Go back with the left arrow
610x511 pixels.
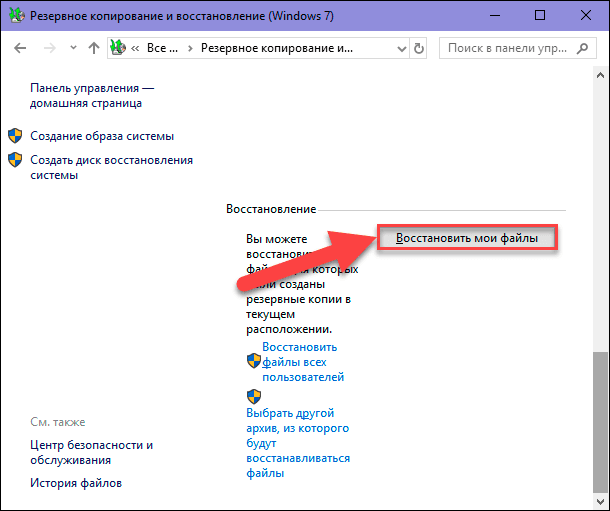click(x=20, y=48)
